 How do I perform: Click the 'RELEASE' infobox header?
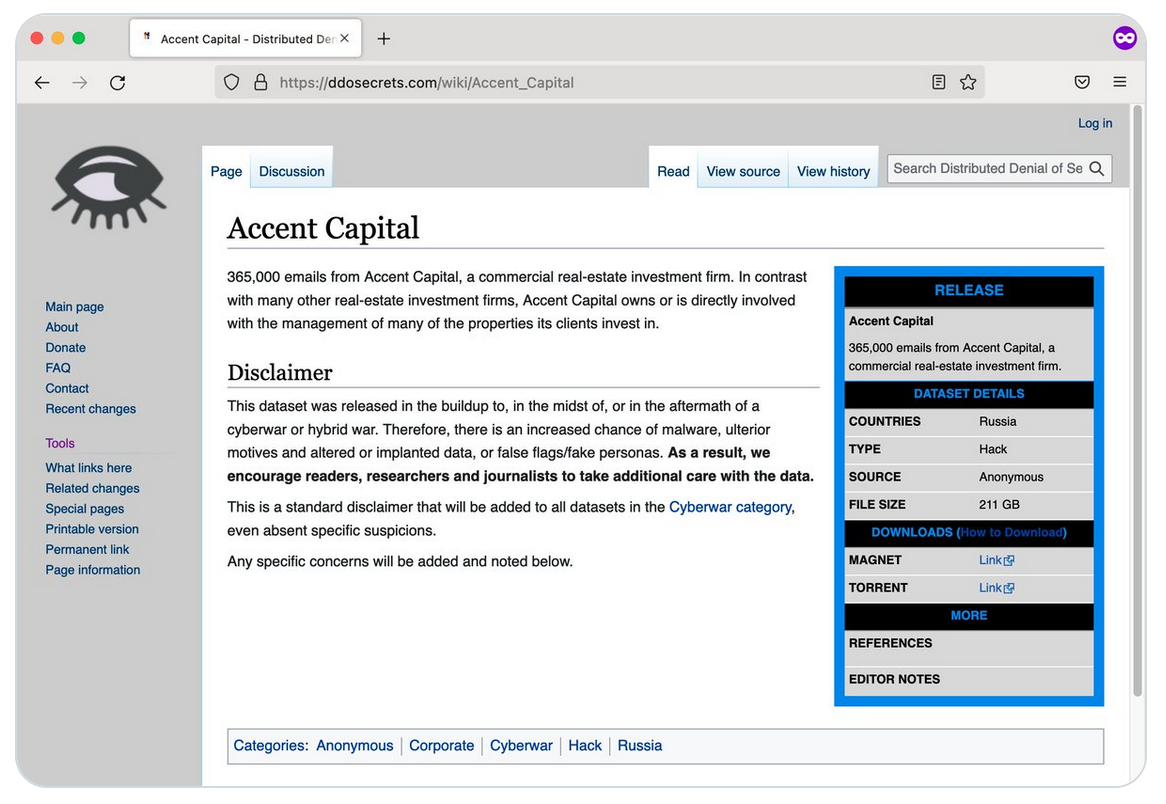pyautogui.click(x=969, y=291)
